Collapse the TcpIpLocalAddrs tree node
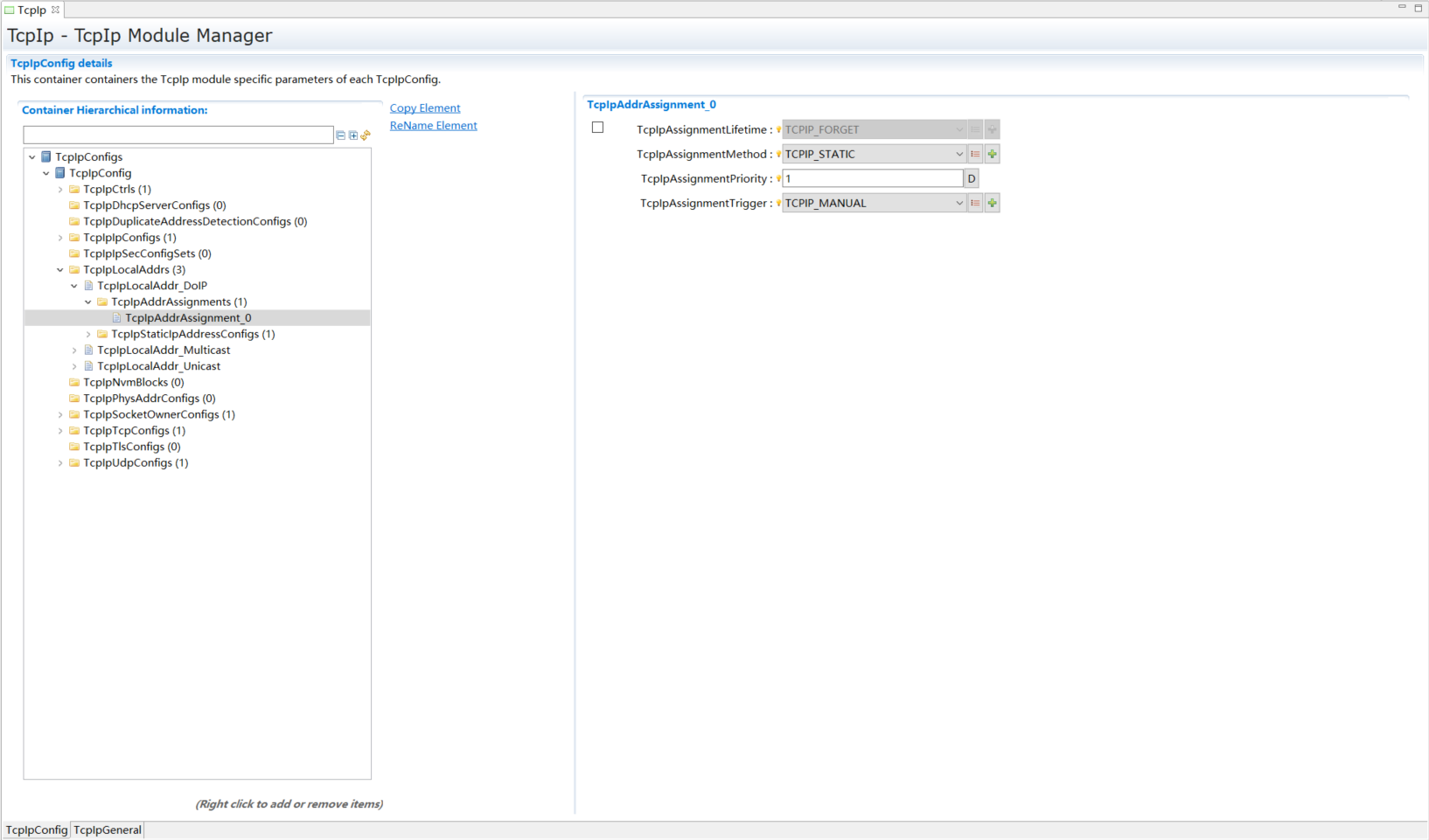The height and width of the screenshot is (840, 1429). click(60, 270)
